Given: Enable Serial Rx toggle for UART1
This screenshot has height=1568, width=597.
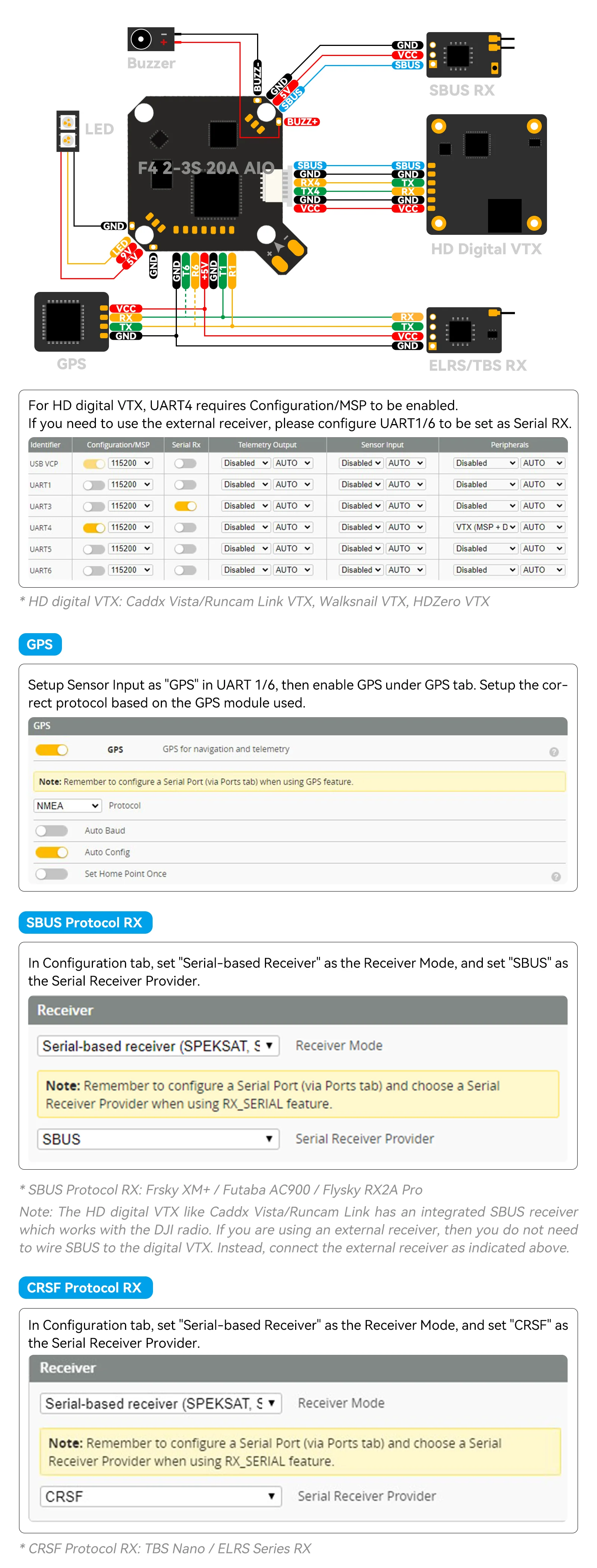Looking at the screenshot, I should click(x=185, y=485).
